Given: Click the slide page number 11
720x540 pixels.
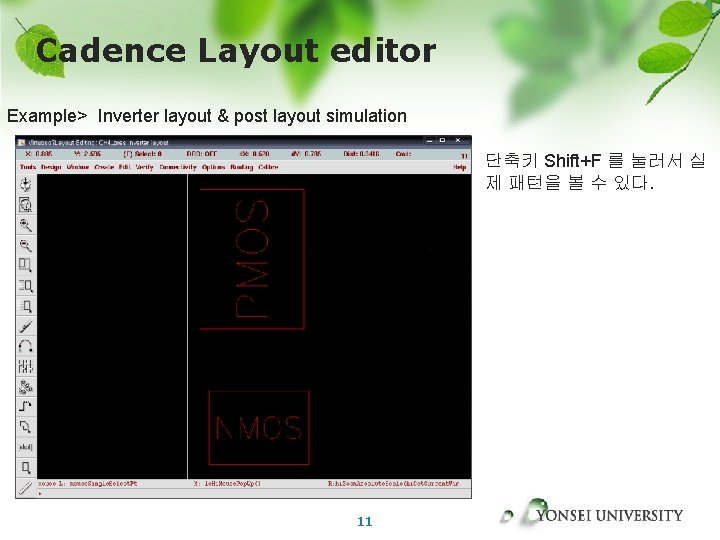Looking at the screenshot, I should point(365,522).
